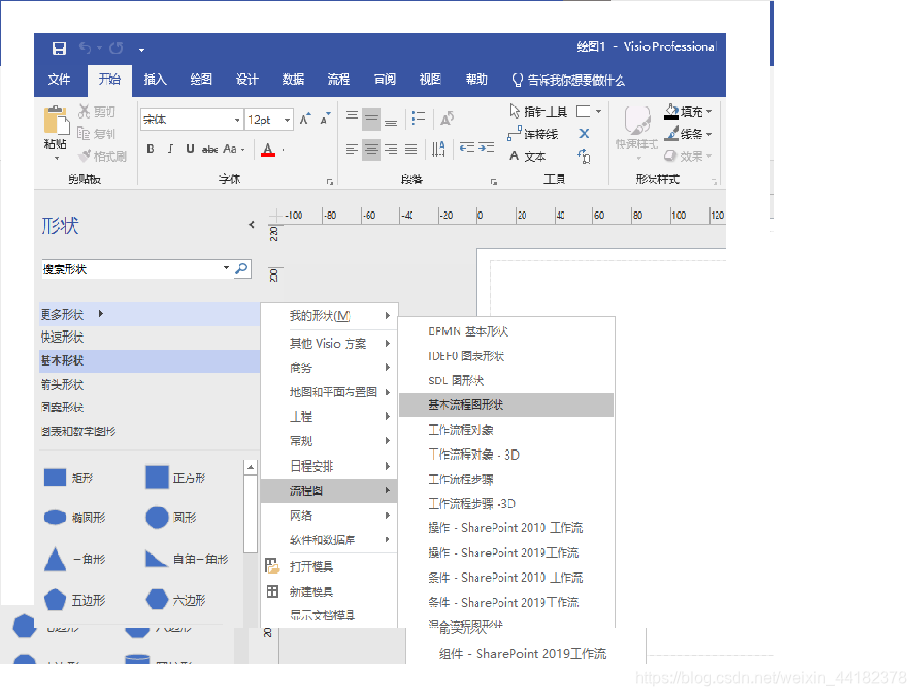The width and height of the screenshot is (916, 696).
Task: Switch to the 插入 ribbon tab
Action: click(155, 79)
